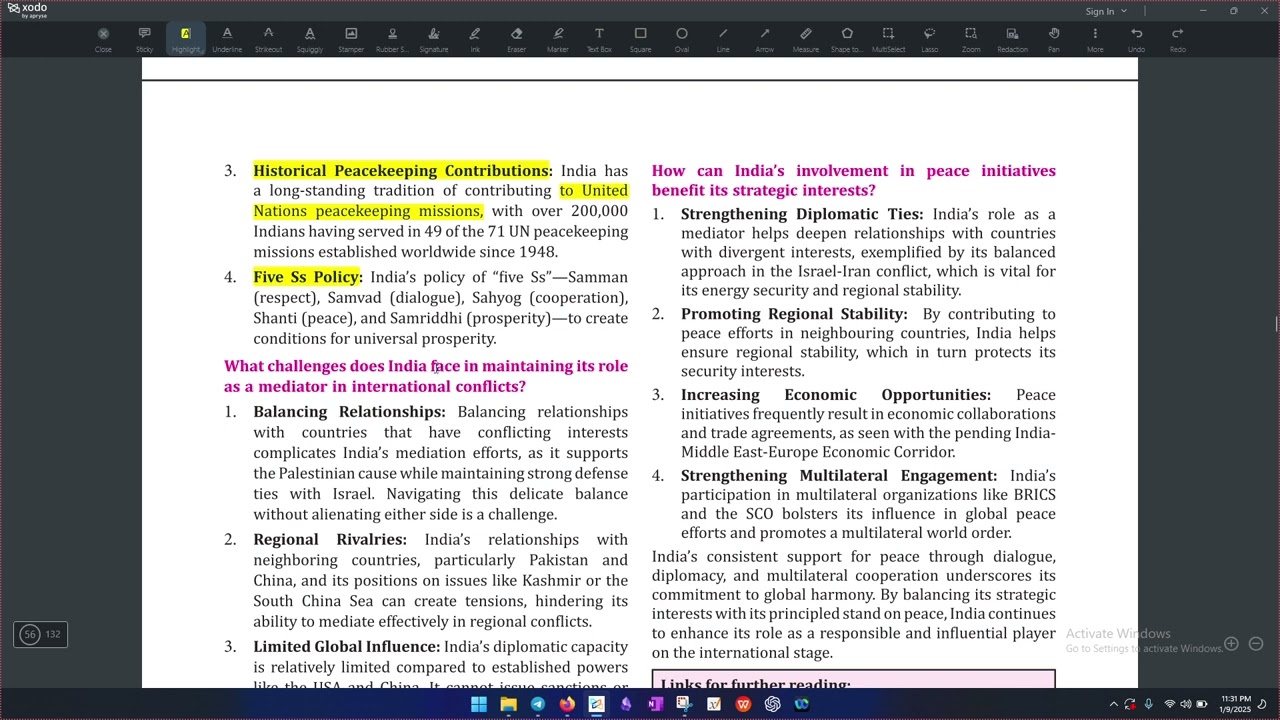The image size is (1280, 720).
Task: Select the Text Box tool
Action: tap(599, 39)
